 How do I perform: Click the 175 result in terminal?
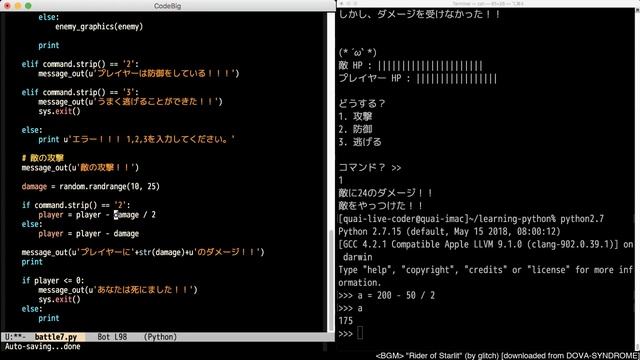(x=346, y=321)
